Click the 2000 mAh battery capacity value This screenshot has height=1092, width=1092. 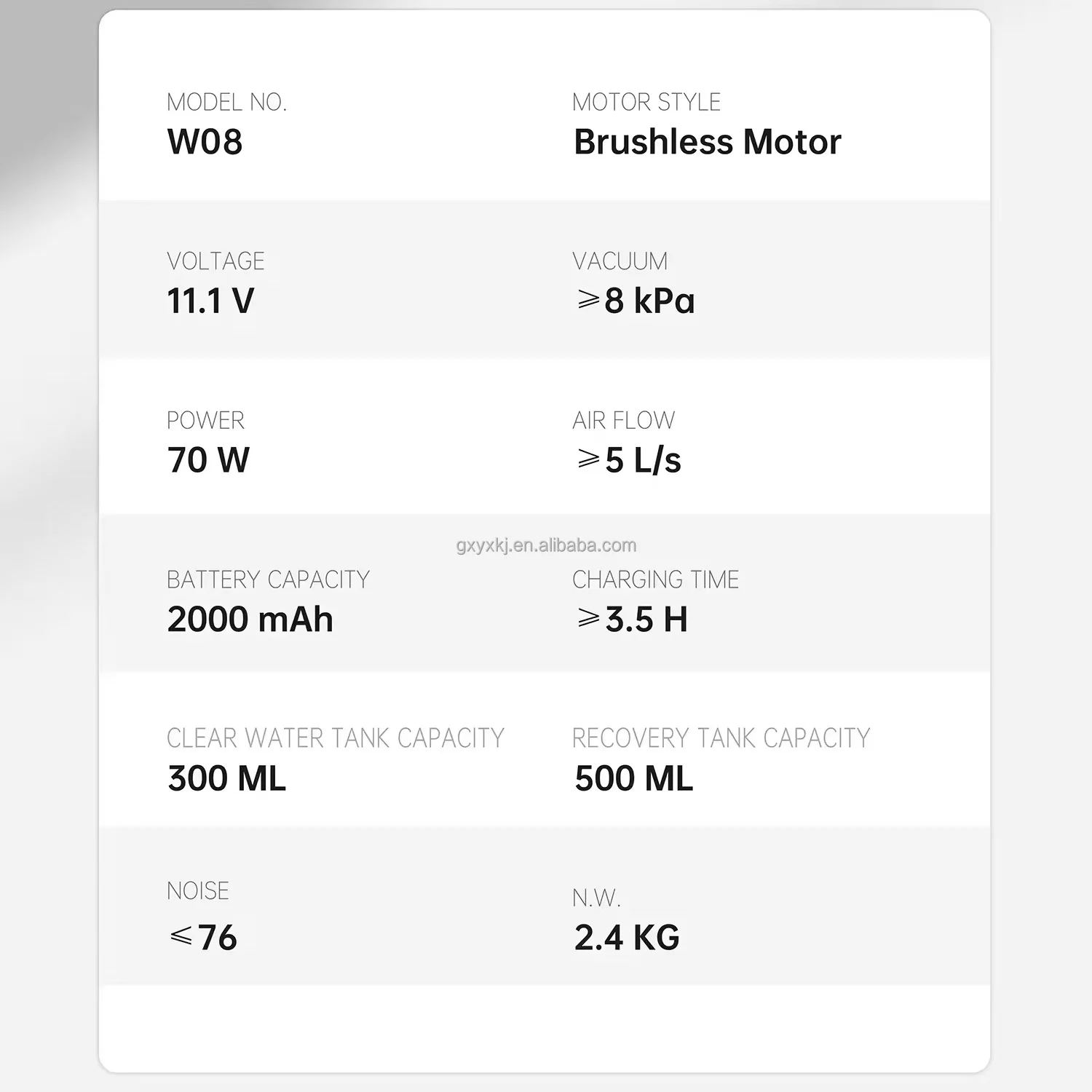point(250,620)
